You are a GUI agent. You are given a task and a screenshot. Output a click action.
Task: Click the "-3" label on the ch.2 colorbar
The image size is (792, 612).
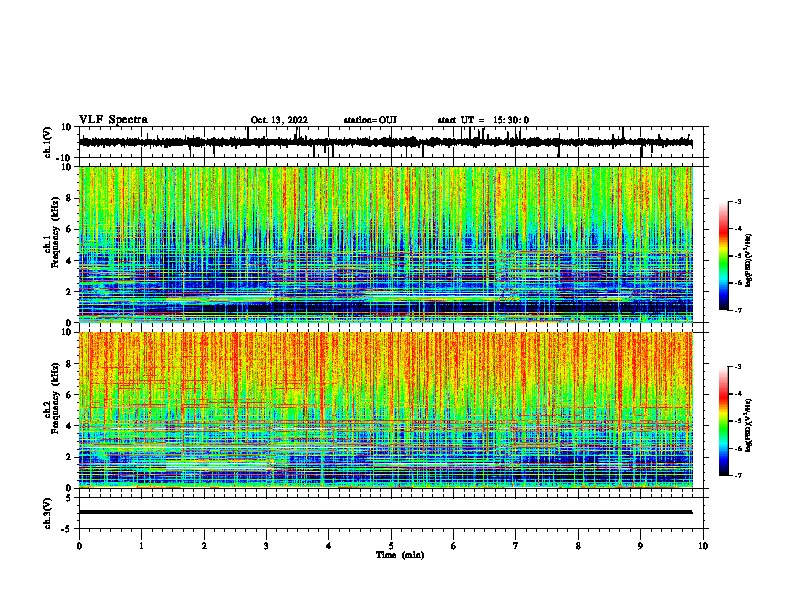(738, 367)
